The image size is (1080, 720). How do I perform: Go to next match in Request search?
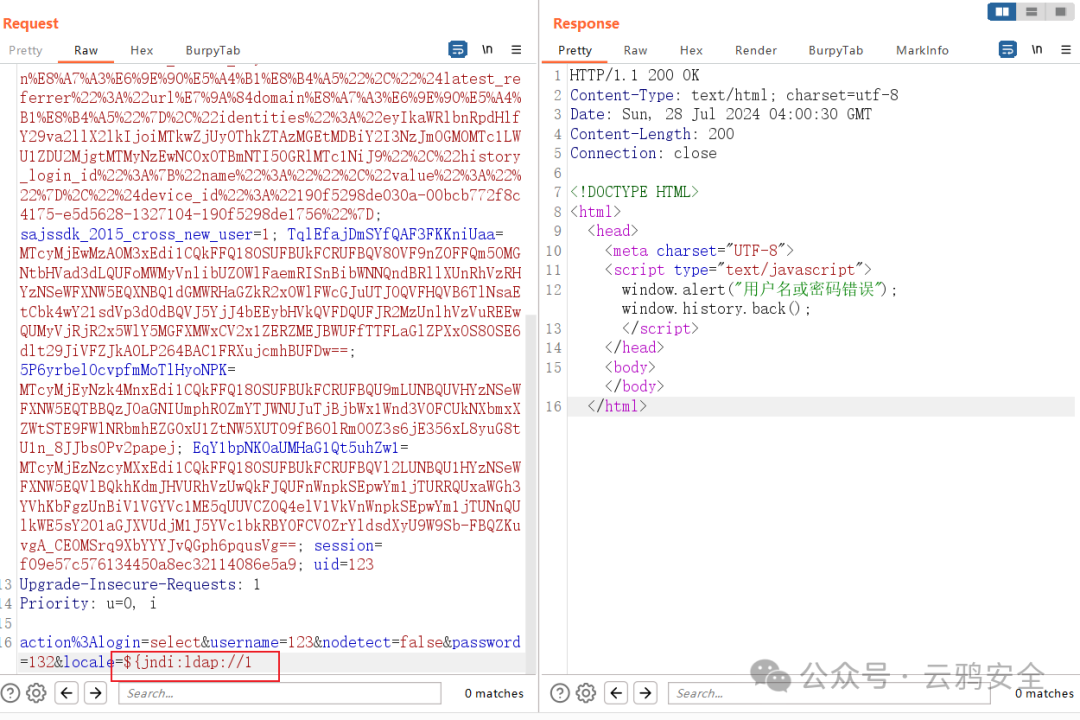tap(96, 693)
